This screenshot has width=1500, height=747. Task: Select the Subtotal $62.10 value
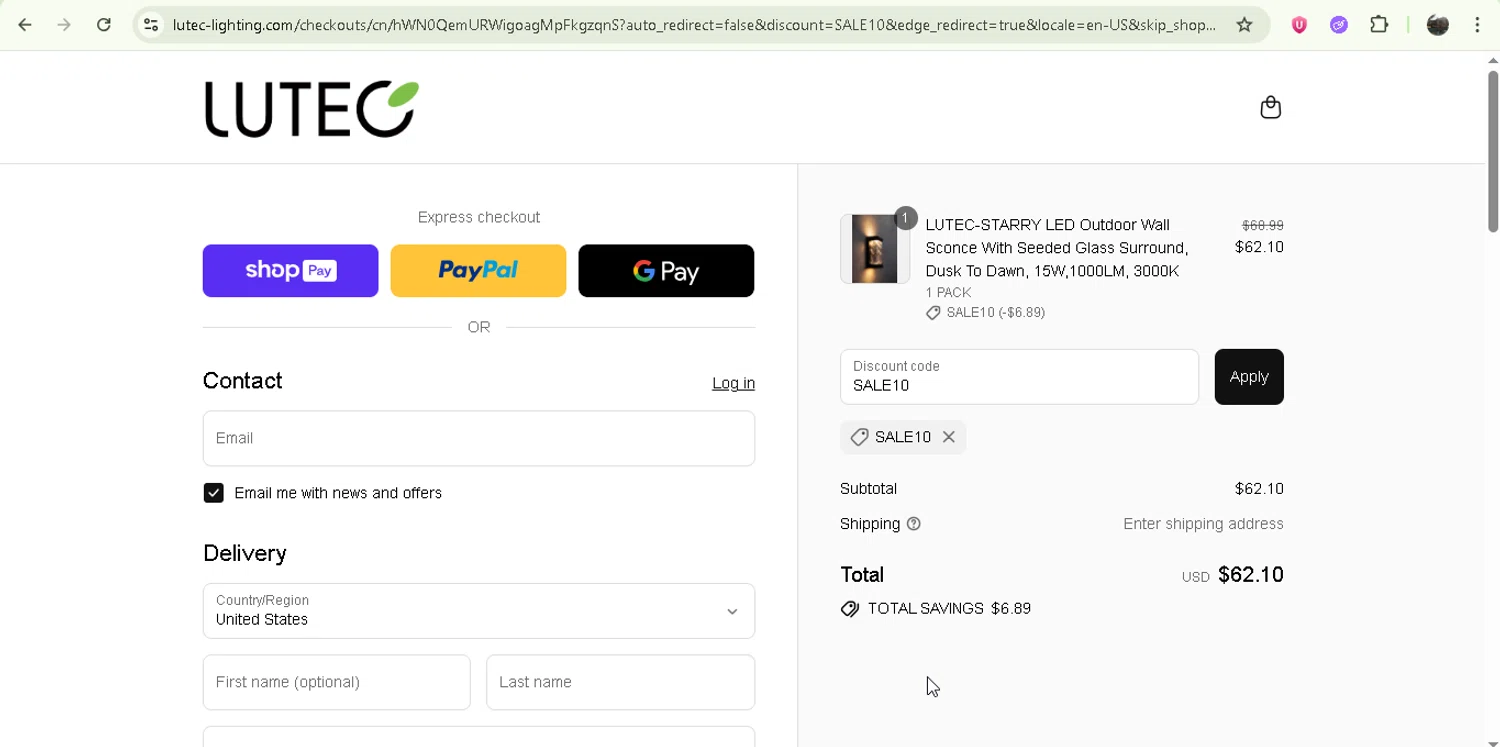coord(1259,489)
